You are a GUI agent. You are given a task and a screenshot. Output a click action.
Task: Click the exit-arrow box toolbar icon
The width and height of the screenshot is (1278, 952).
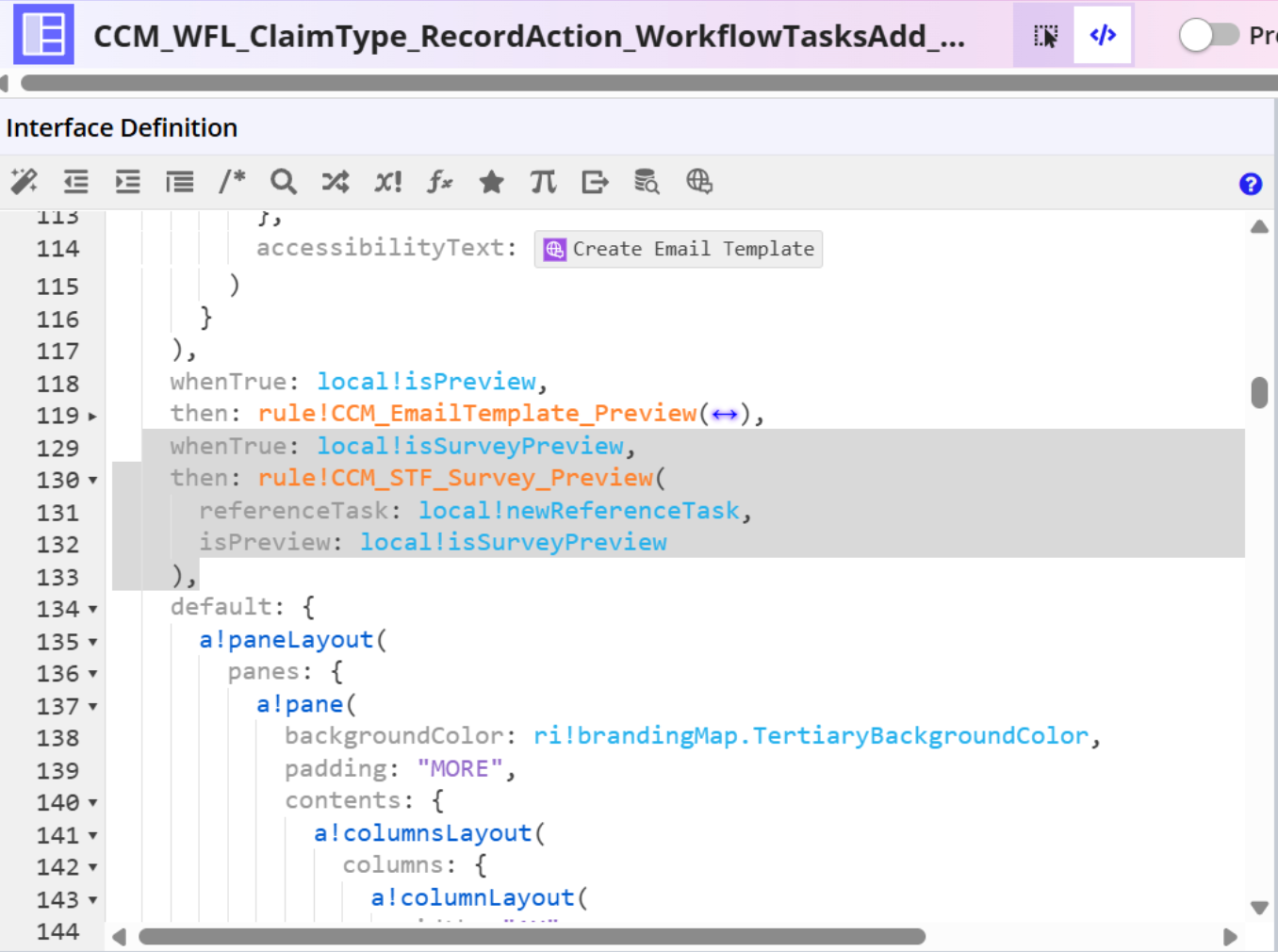coord(596,181)
